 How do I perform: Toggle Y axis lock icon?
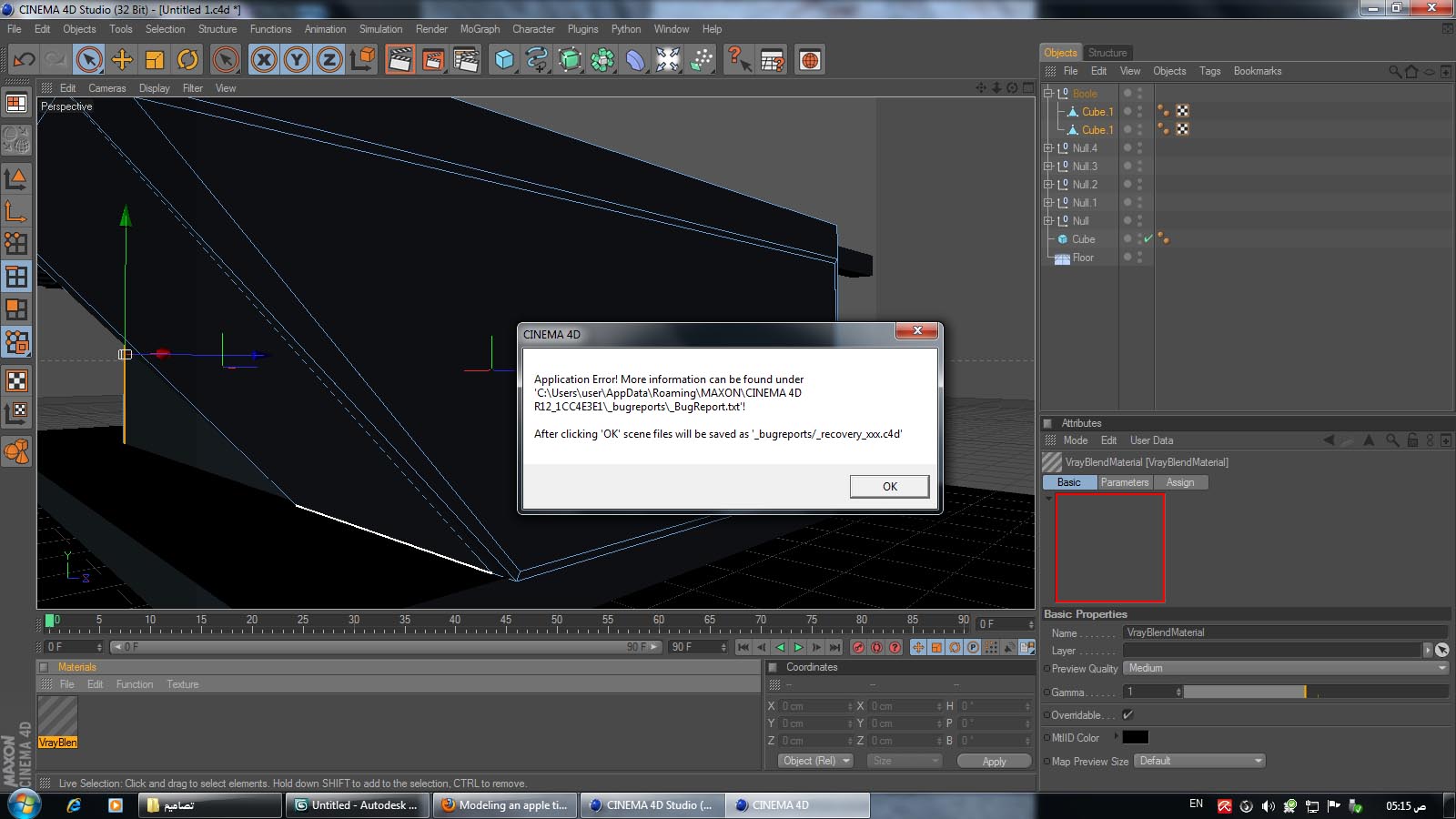tap(297, 60)
